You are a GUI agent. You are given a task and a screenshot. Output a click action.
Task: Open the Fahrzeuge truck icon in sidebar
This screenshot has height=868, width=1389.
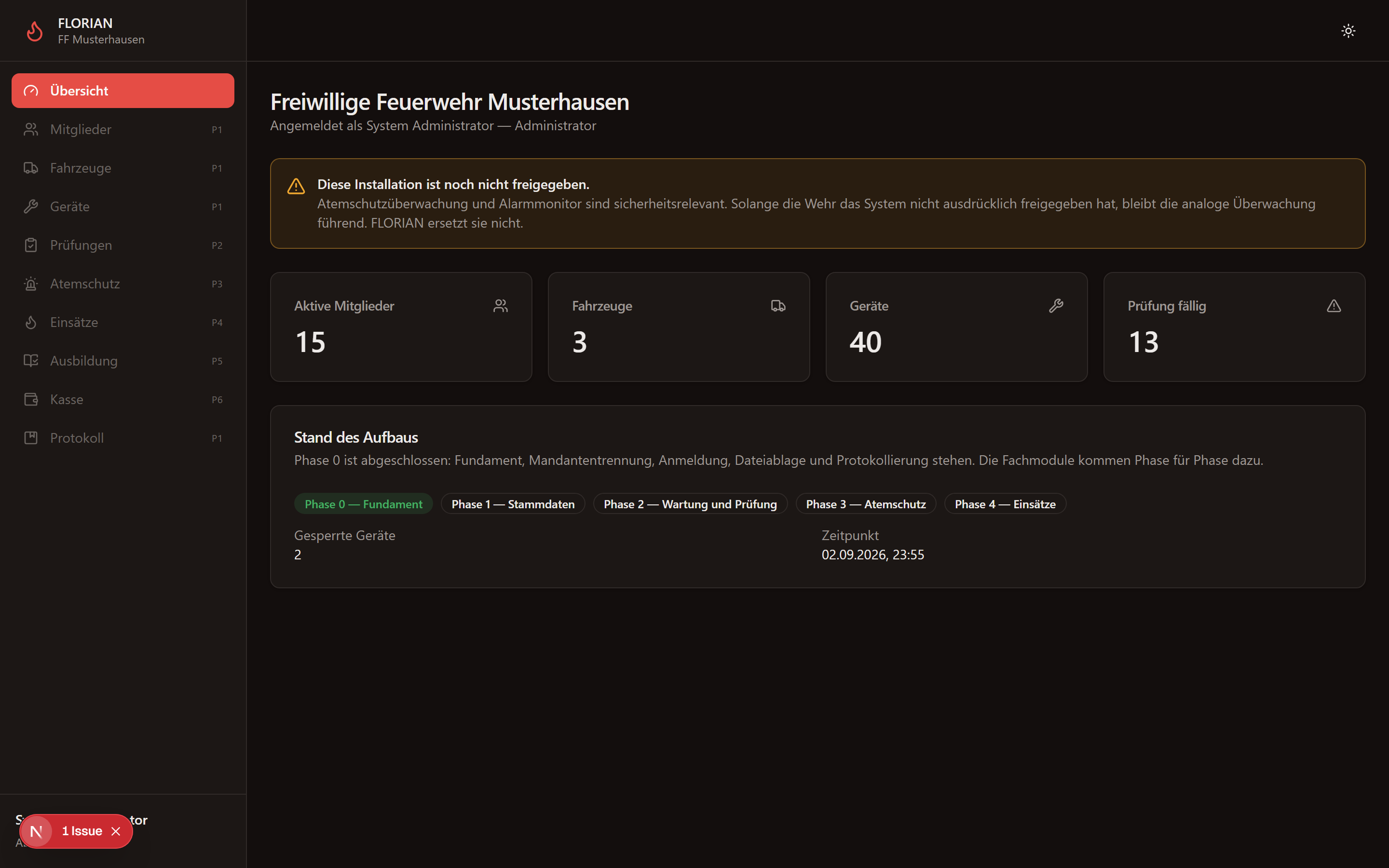[31, 168]
